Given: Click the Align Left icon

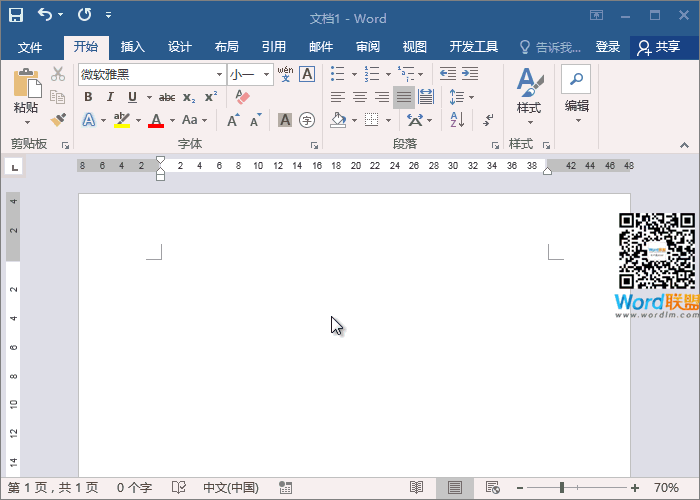Looking at the screenshot, I should tap(338, 97).
